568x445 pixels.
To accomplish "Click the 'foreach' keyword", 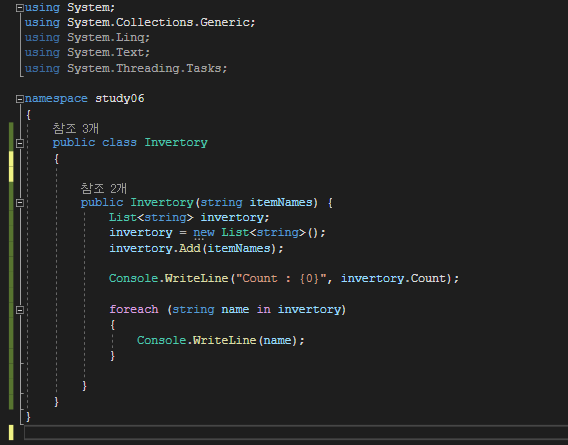I will click(134, 309).
